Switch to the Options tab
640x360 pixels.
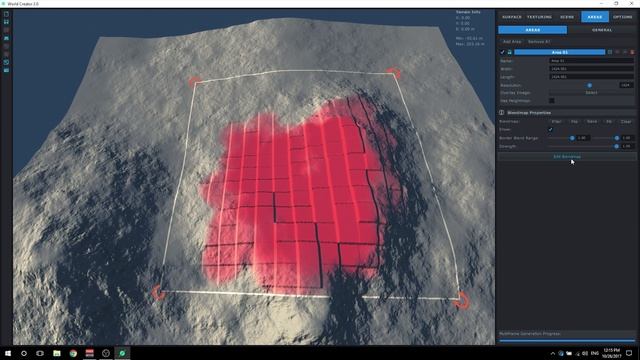pyautogui.click(x=622, y=17)
